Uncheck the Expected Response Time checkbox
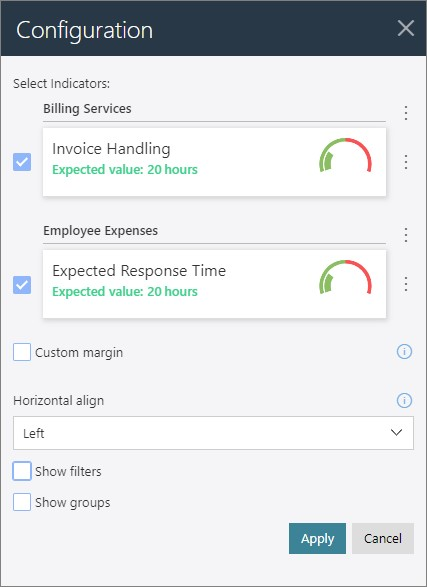 click(x=22, y=285)
